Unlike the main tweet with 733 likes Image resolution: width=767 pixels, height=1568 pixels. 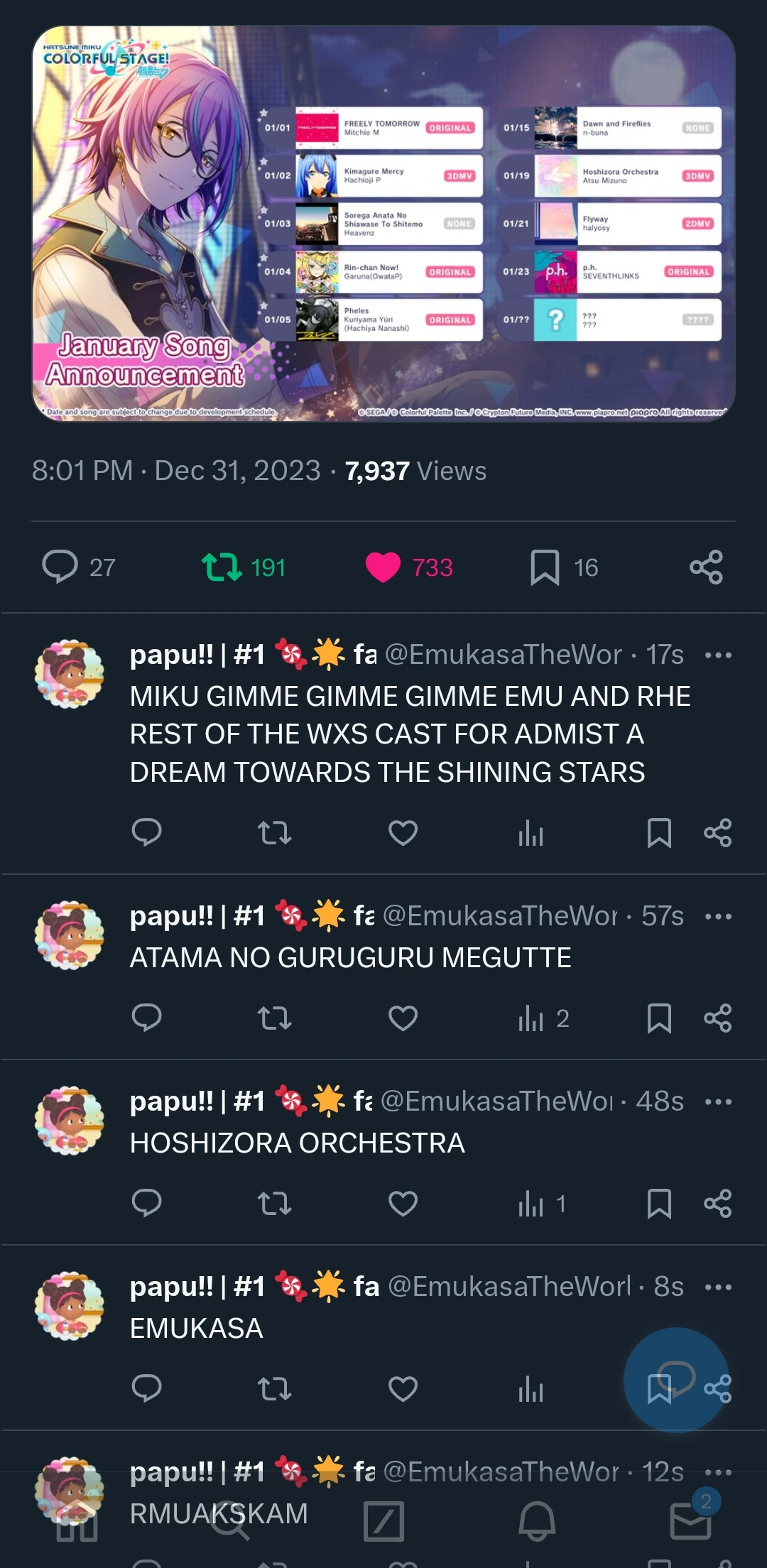tap(383, 567)
